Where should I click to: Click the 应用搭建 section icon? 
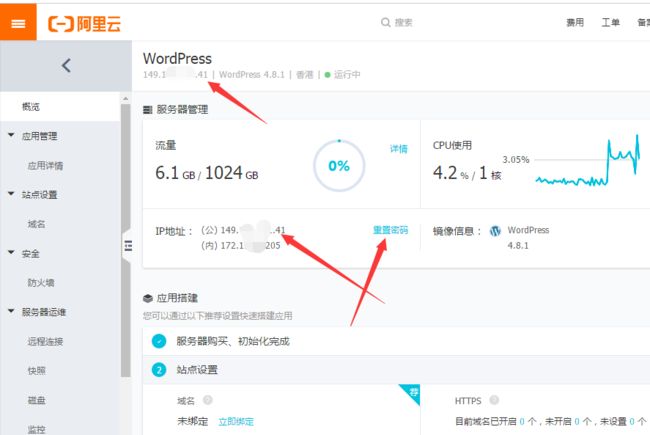pyautogui.click(x=148, y=298)
